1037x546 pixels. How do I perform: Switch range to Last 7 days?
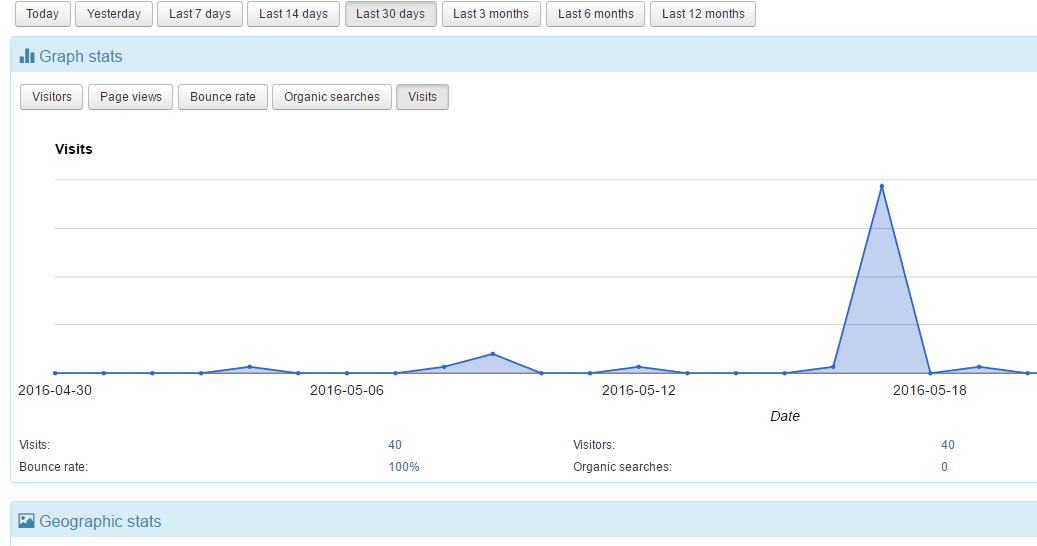[x=200, y=14]
